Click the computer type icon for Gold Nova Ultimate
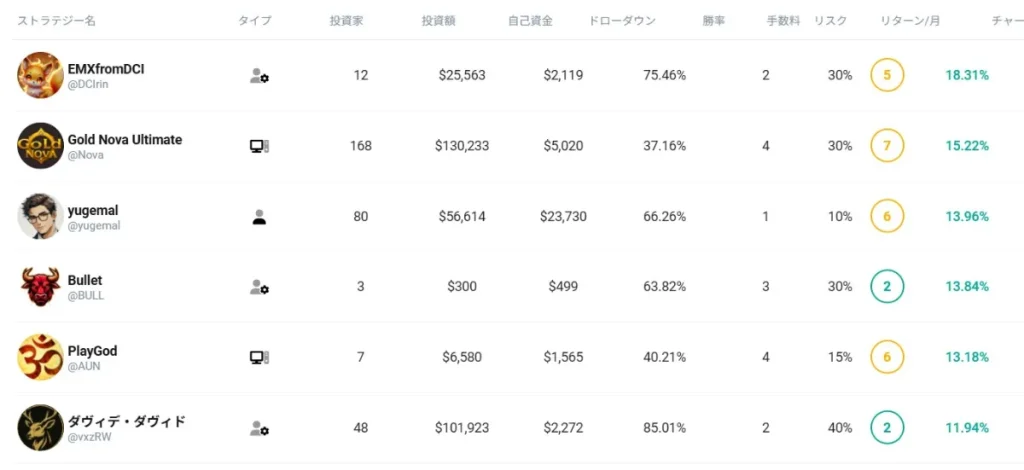Image resolution: width=1024 pixels, height=470 pixels. pos(259,146)
